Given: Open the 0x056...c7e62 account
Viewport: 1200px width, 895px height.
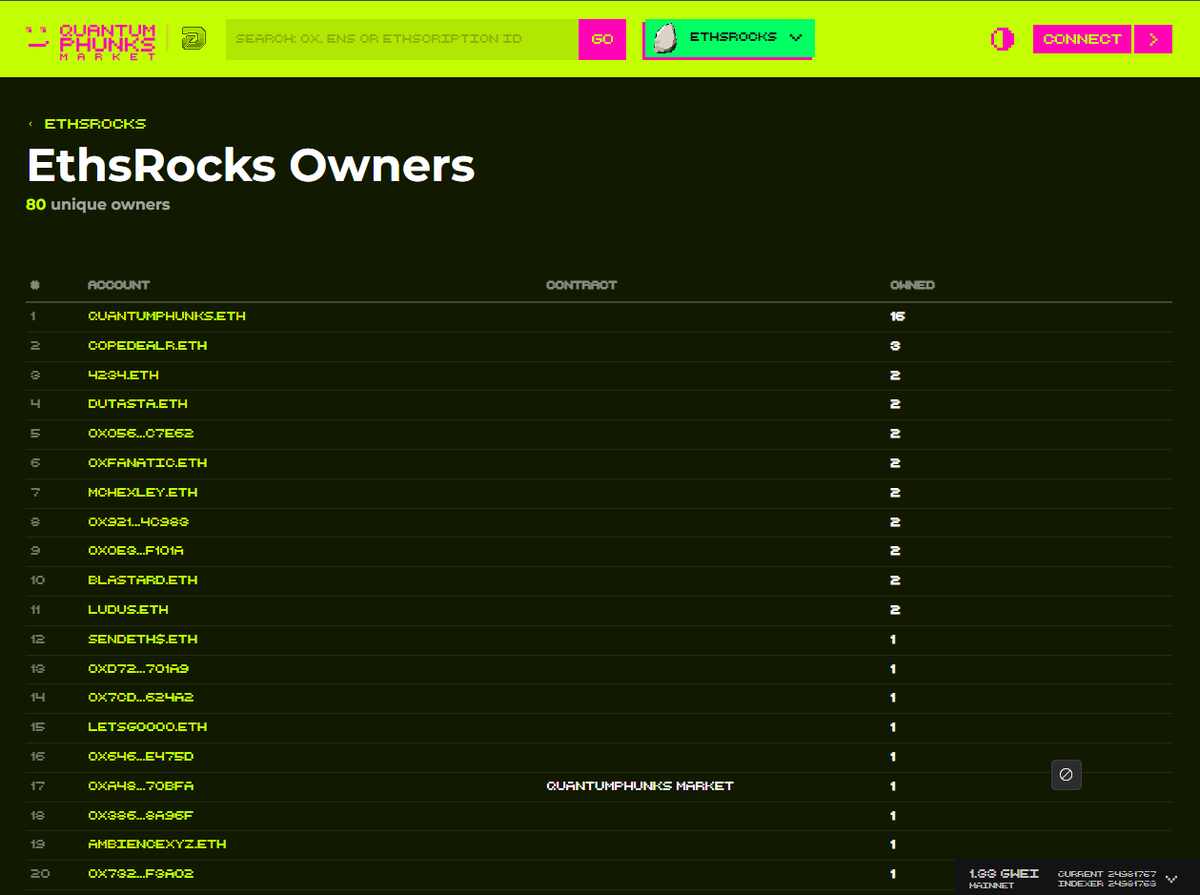Looking at the screenshot, I should (141, 433).
